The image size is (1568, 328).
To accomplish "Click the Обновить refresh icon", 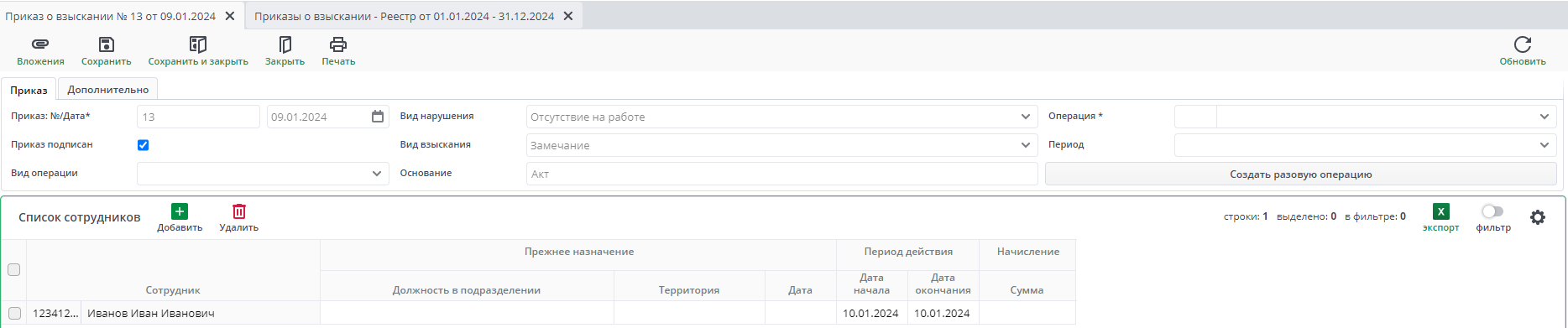I will pos(1523,44).
